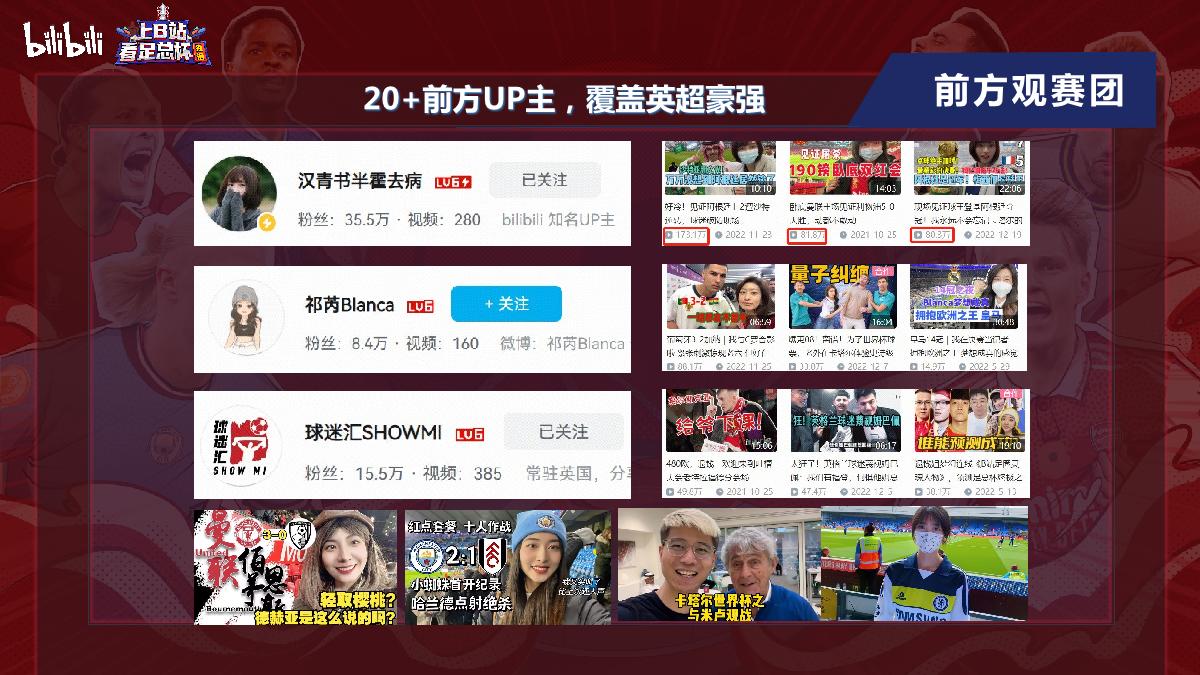This screenshot has height=675, width=1200.
Task: Click the France flag badge on the 22:06 video
Action: [1004, 159]
